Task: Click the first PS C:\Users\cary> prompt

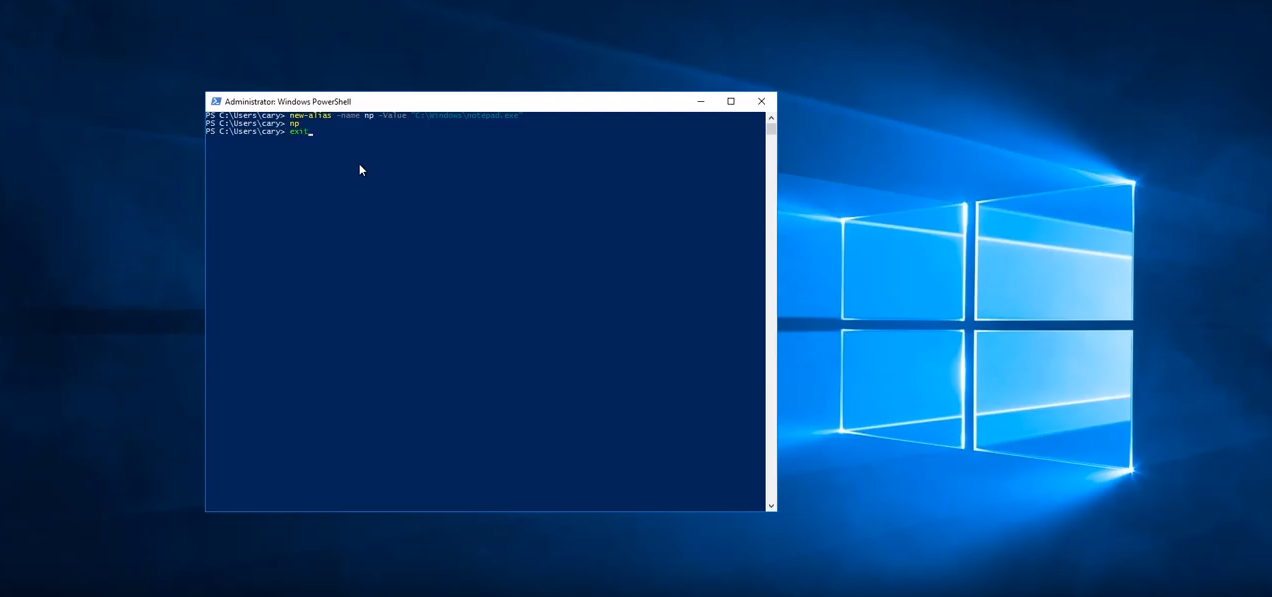Action: click(x=245, y=116)
